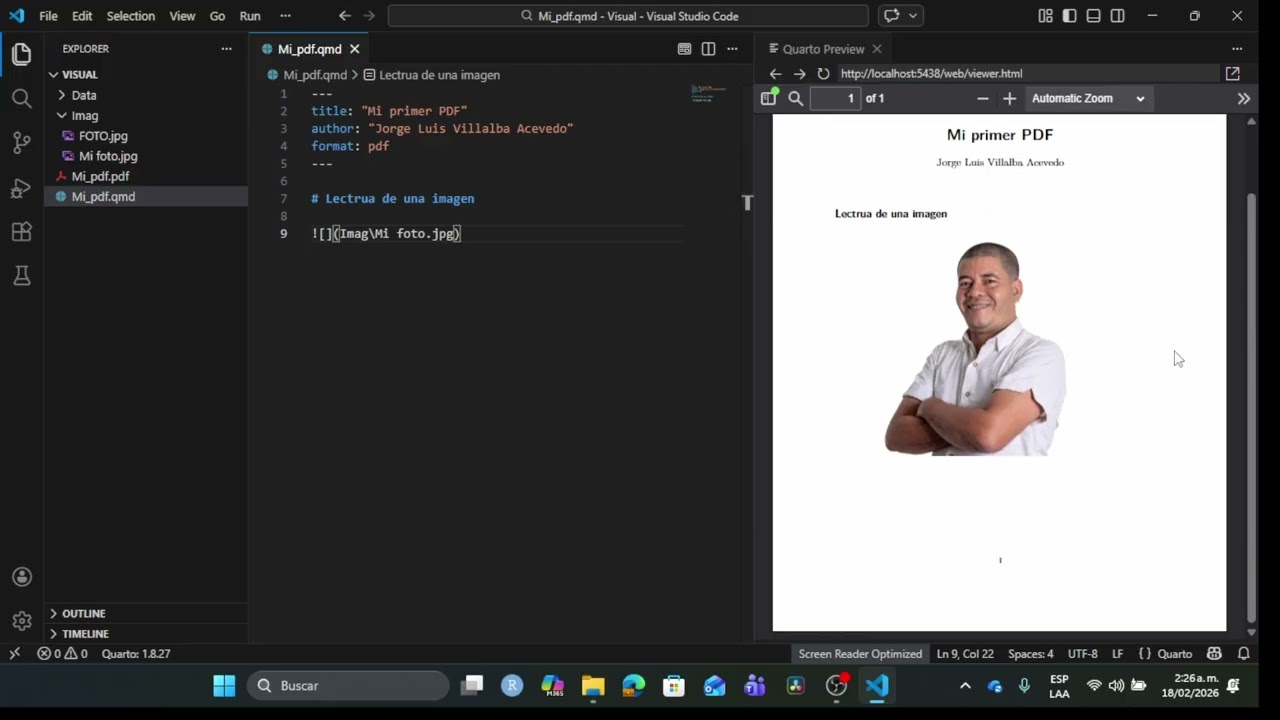Open the Copilot chat dropdown arrow

pos(913,16)
